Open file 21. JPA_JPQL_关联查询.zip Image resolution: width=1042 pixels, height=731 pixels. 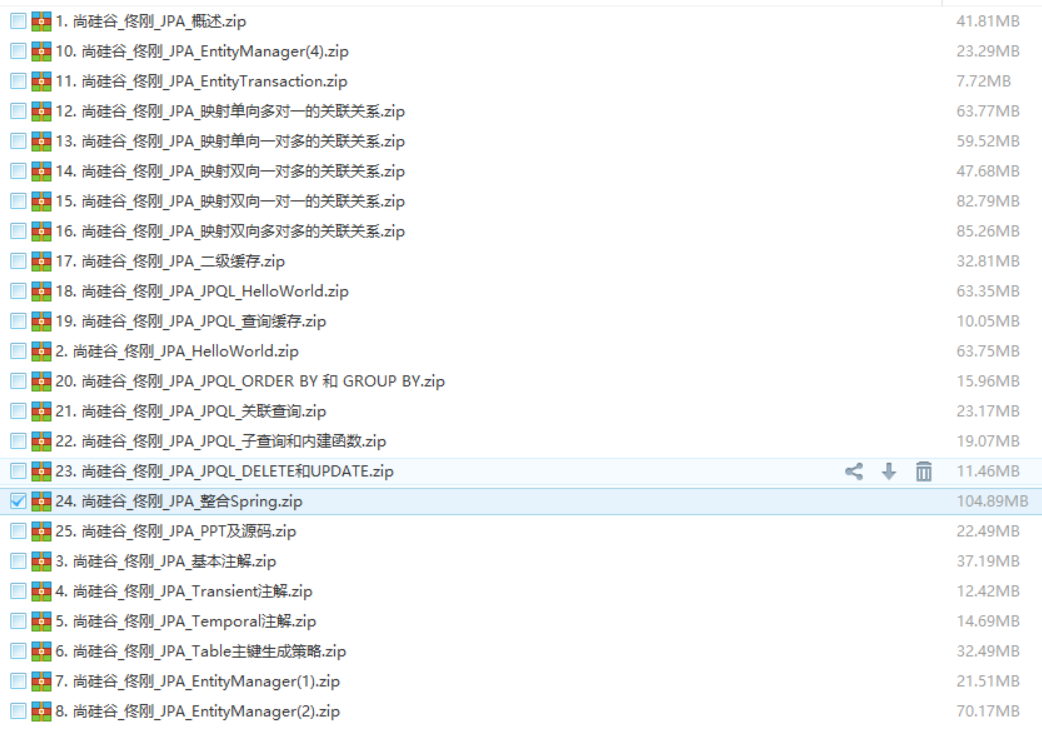point(191,411)
